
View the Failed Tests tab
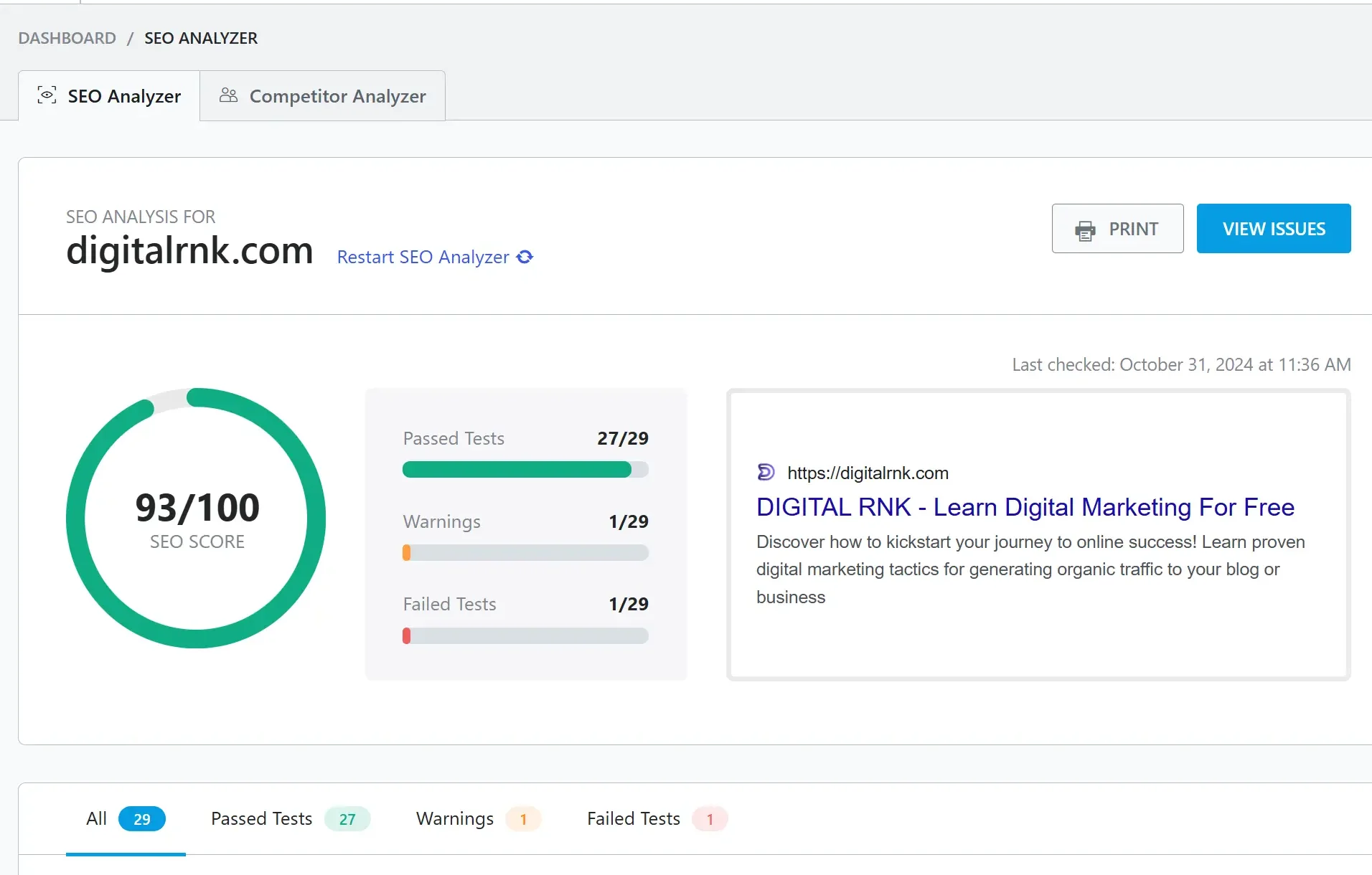(657, 818)
